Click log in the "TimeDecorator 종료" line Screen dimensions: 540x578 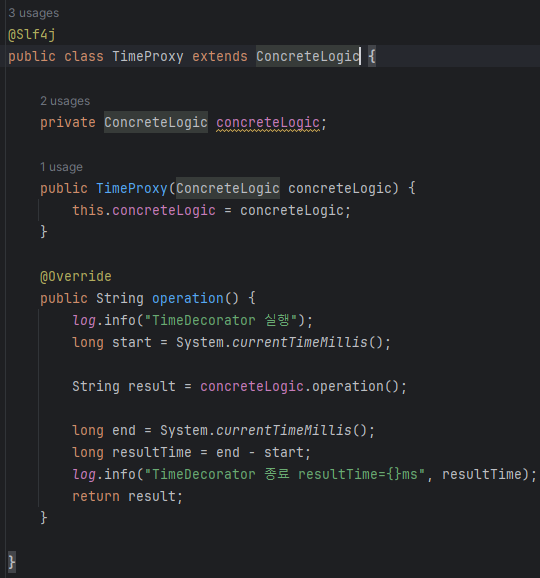[84, 474]
